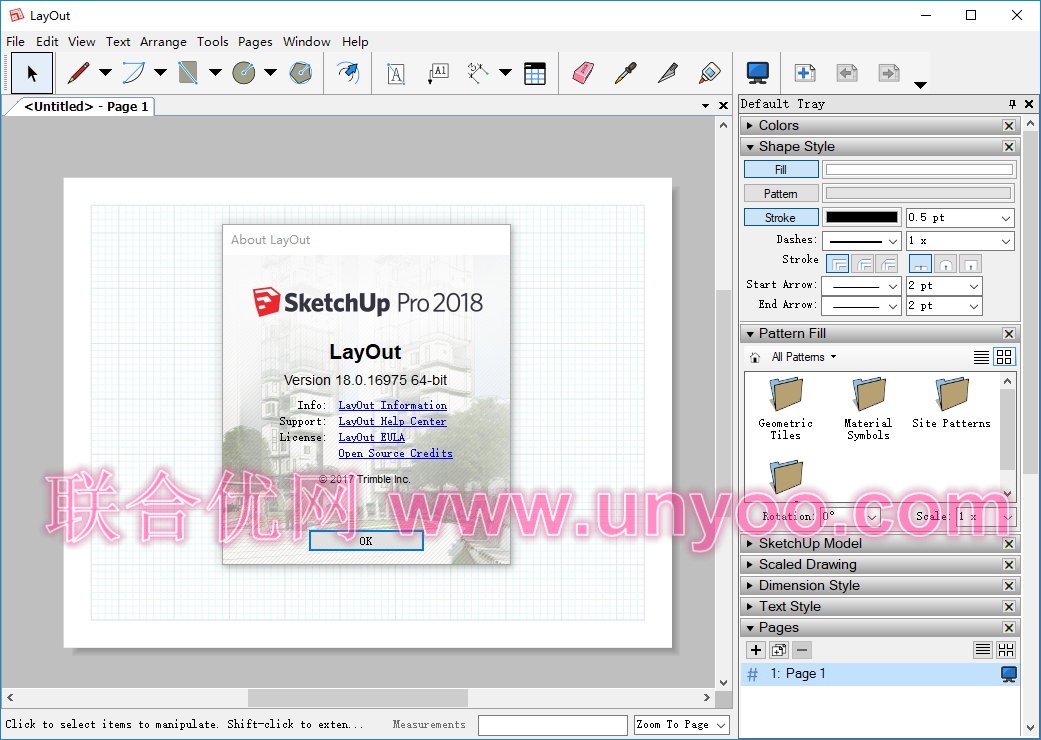Start presentation with the monitor icon
The image size is (1041, 740).
coord(757,73)
